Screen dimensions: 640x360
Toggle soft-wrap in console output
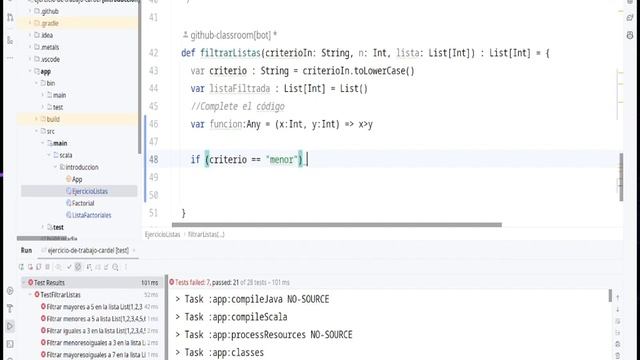(x=618, y=321)
